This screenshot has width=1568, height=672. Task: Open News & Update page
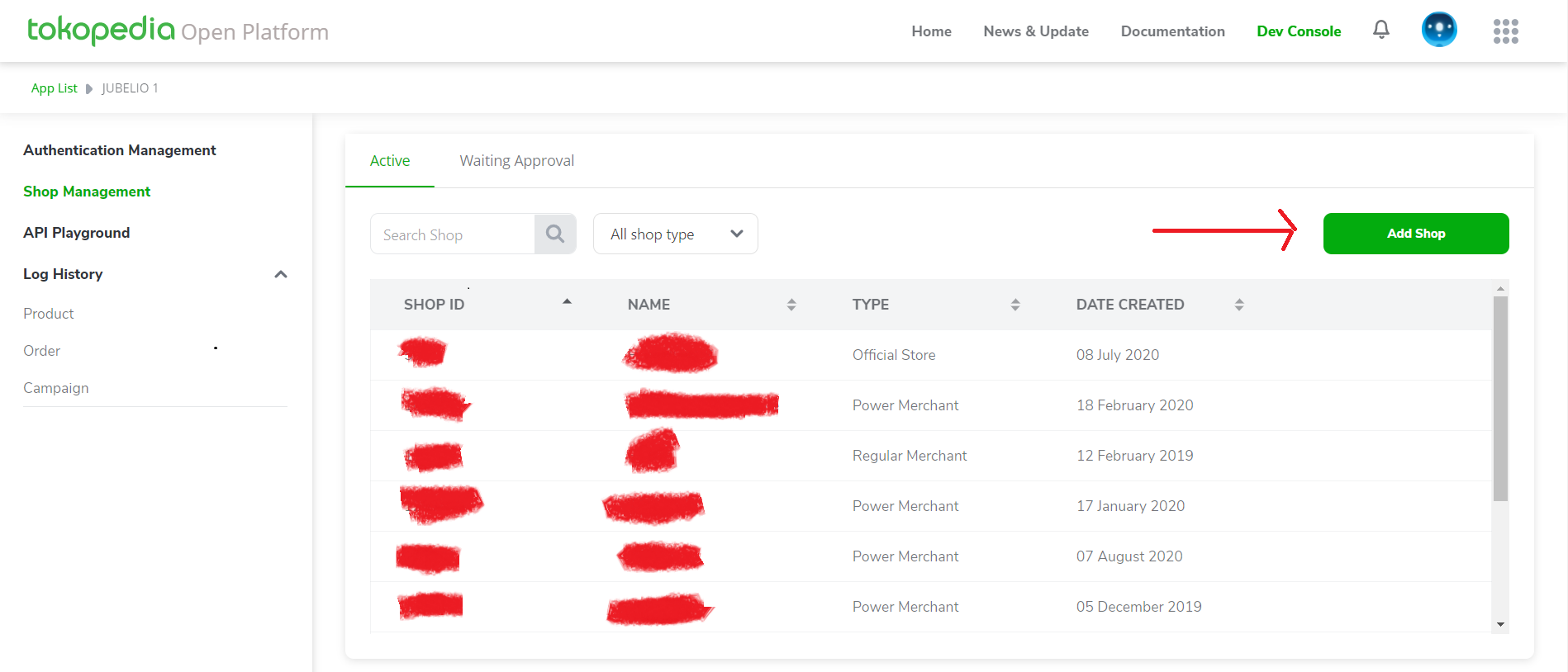tap(1036, 31)
